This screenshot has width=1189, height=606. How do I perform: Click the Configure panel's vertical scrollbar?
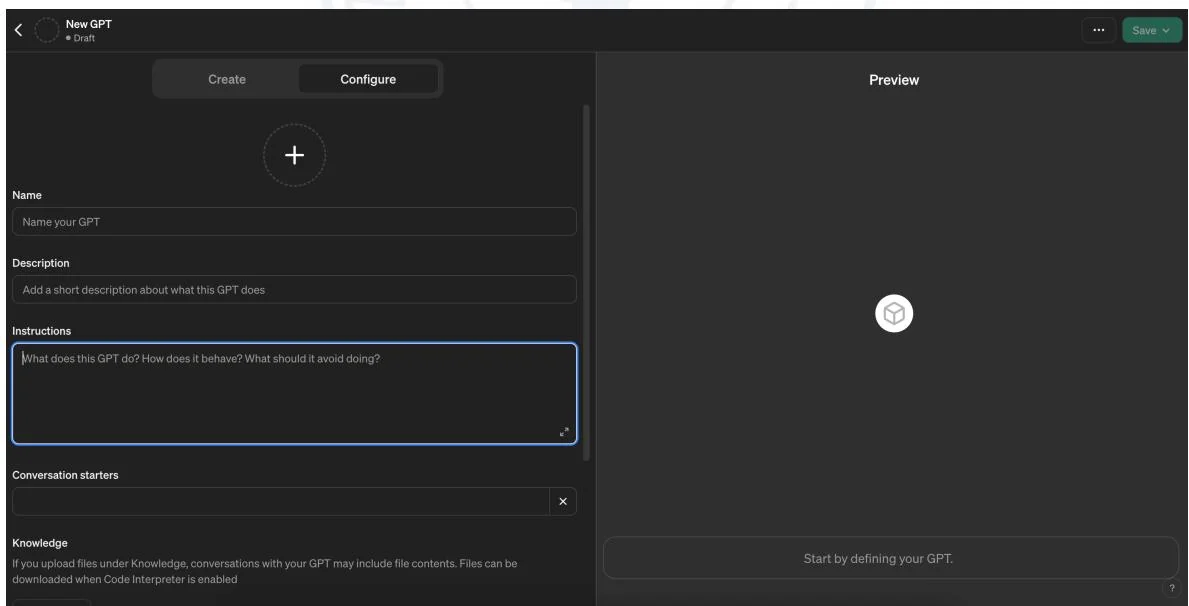pyautogui.click(x=586, y=280)
